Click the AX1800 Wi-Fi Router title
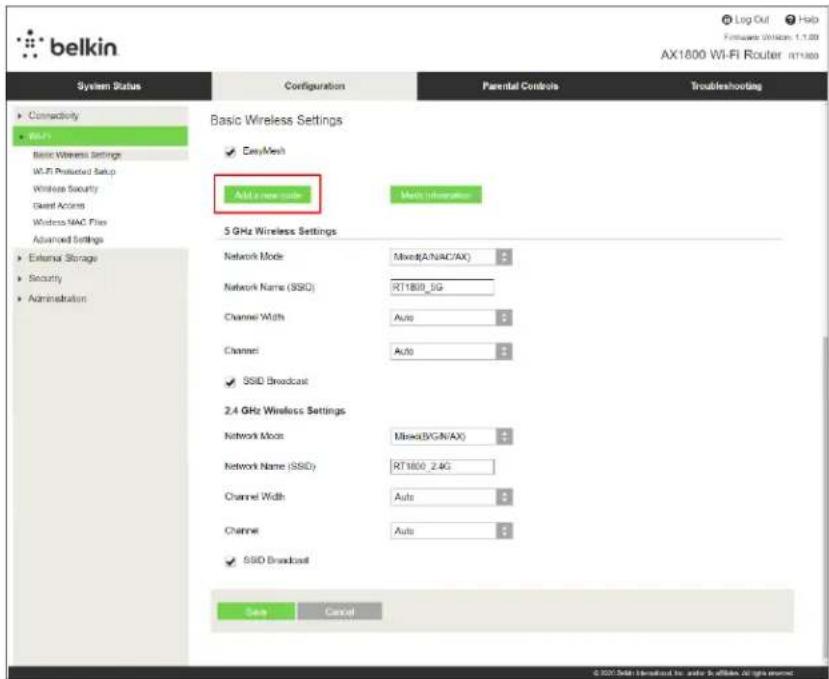Screen dimensions: 829x679 pos(721,55)
